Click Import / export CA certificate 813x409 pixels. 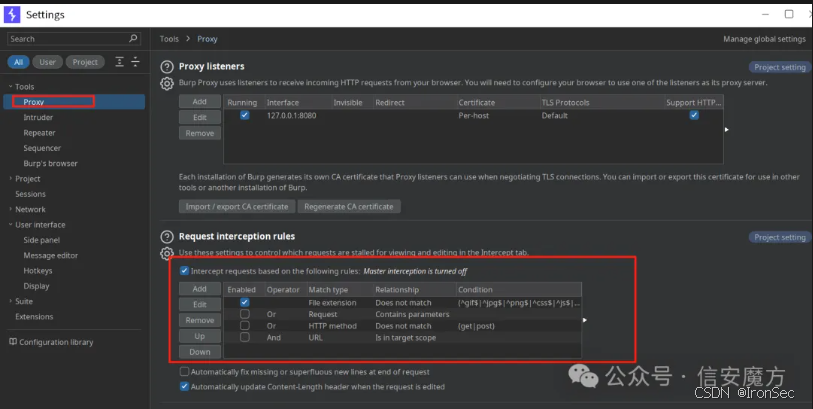[237, 206]
